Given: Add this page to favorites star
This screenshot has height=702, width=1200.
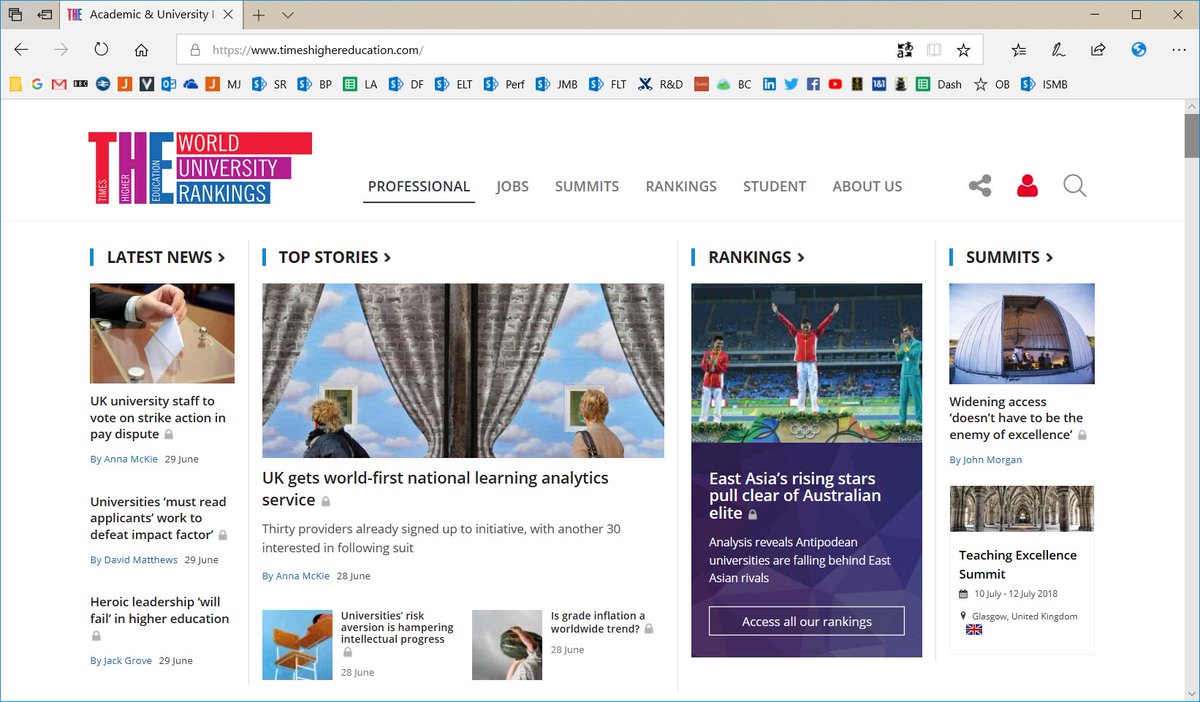Looking at the screenshot, I should tap(963, 50).
